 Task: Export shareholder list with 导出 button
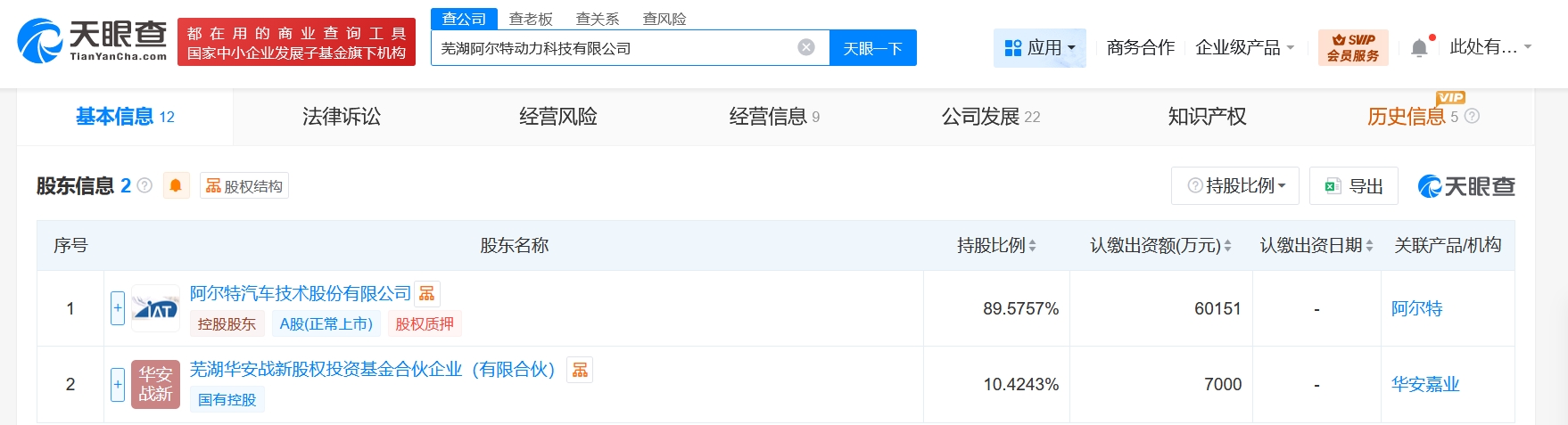(1353, 185)
